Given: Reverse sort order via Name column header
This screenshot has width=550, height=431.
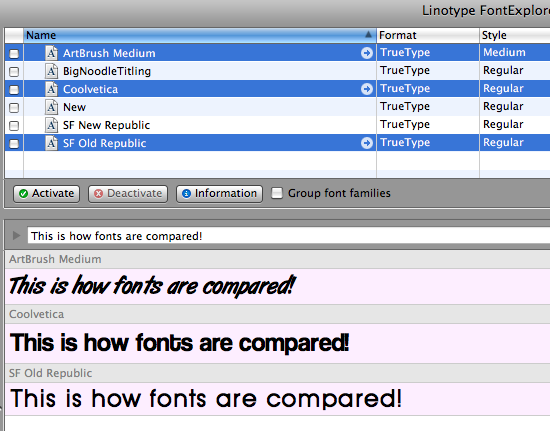Looking at the screenshot, I should [x=200, y=35].
